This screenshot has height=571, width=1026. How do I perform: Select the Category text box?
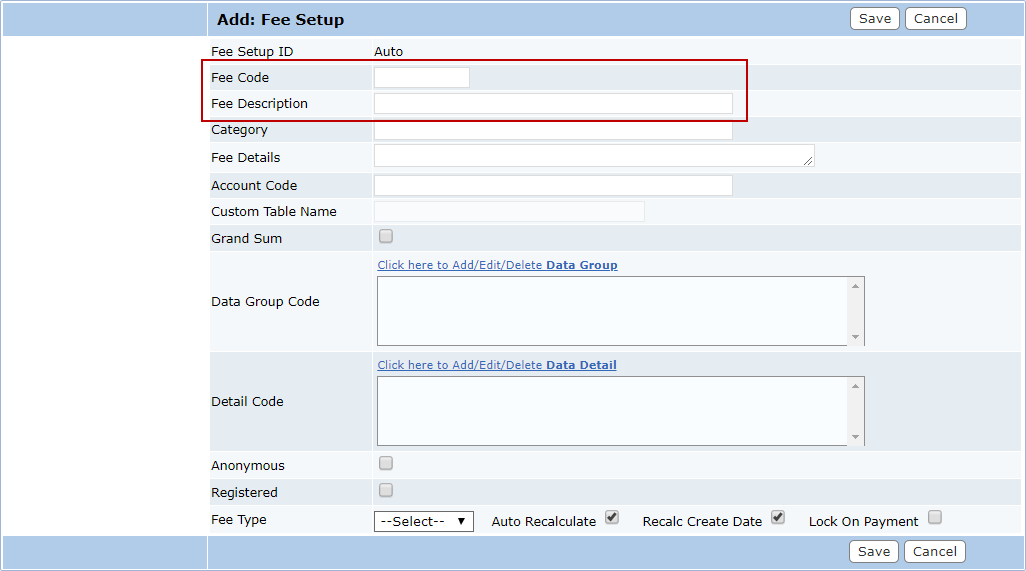click(x=552, y=131)
